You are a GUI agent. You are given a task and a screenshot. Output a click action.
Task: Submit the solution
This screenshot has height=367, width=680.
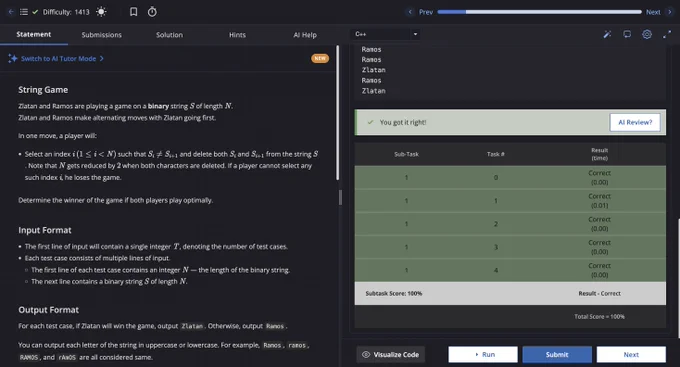click(557, 354)
